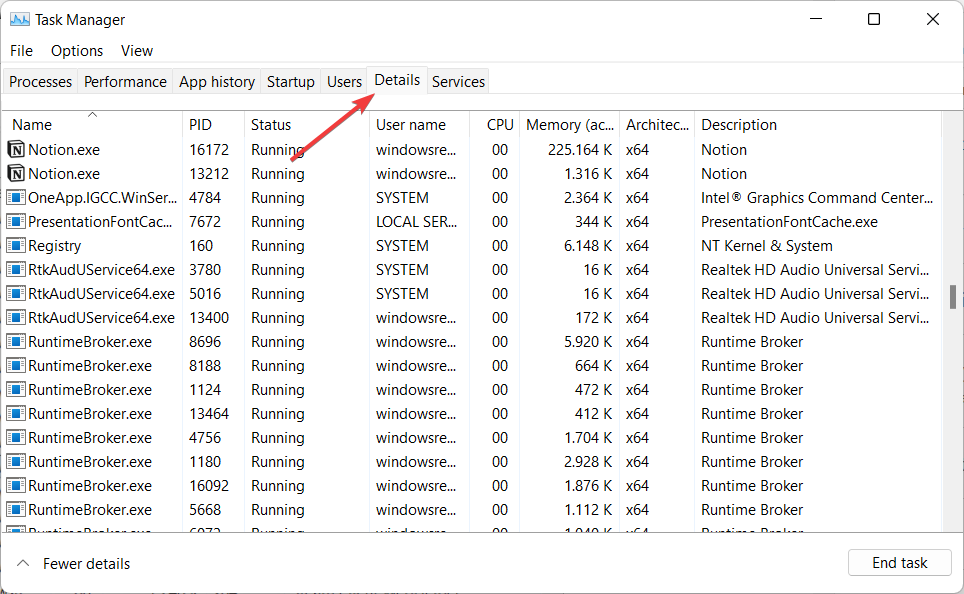The image size is (964, 594).
Task: Click the memory value 412 K
Action: [x=593, y=413]
